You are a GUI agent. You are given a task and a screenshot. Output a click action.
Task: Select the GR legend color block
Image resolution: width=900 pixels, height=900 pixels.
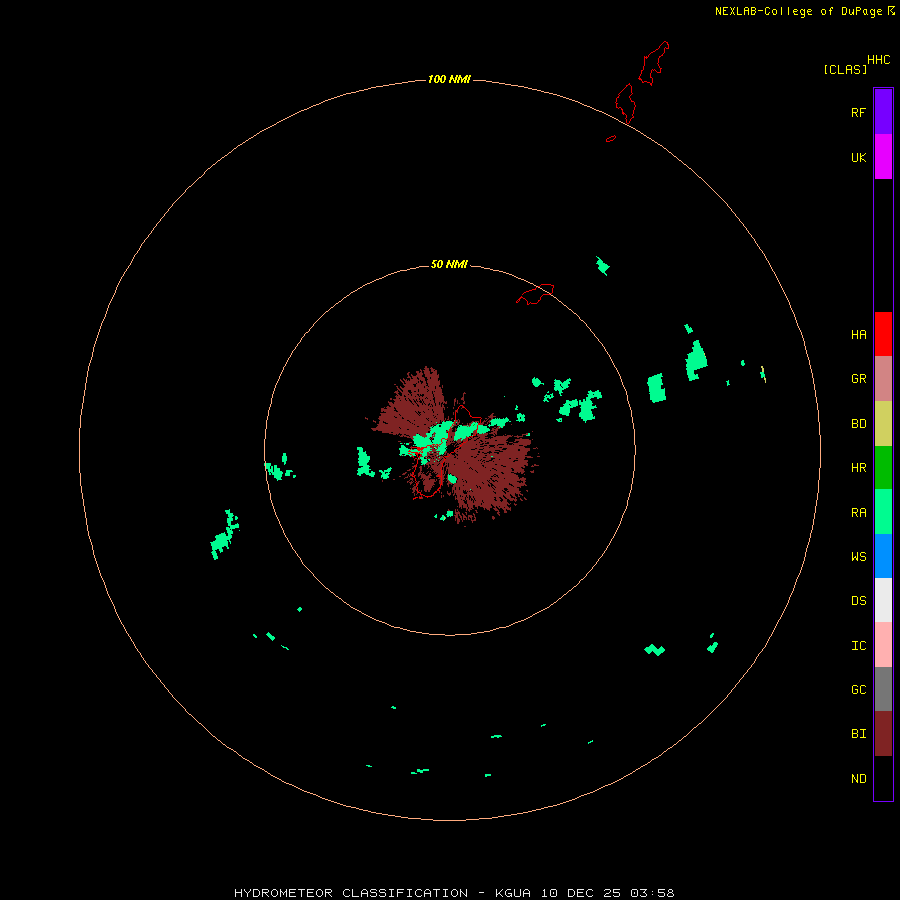point(883,379)
